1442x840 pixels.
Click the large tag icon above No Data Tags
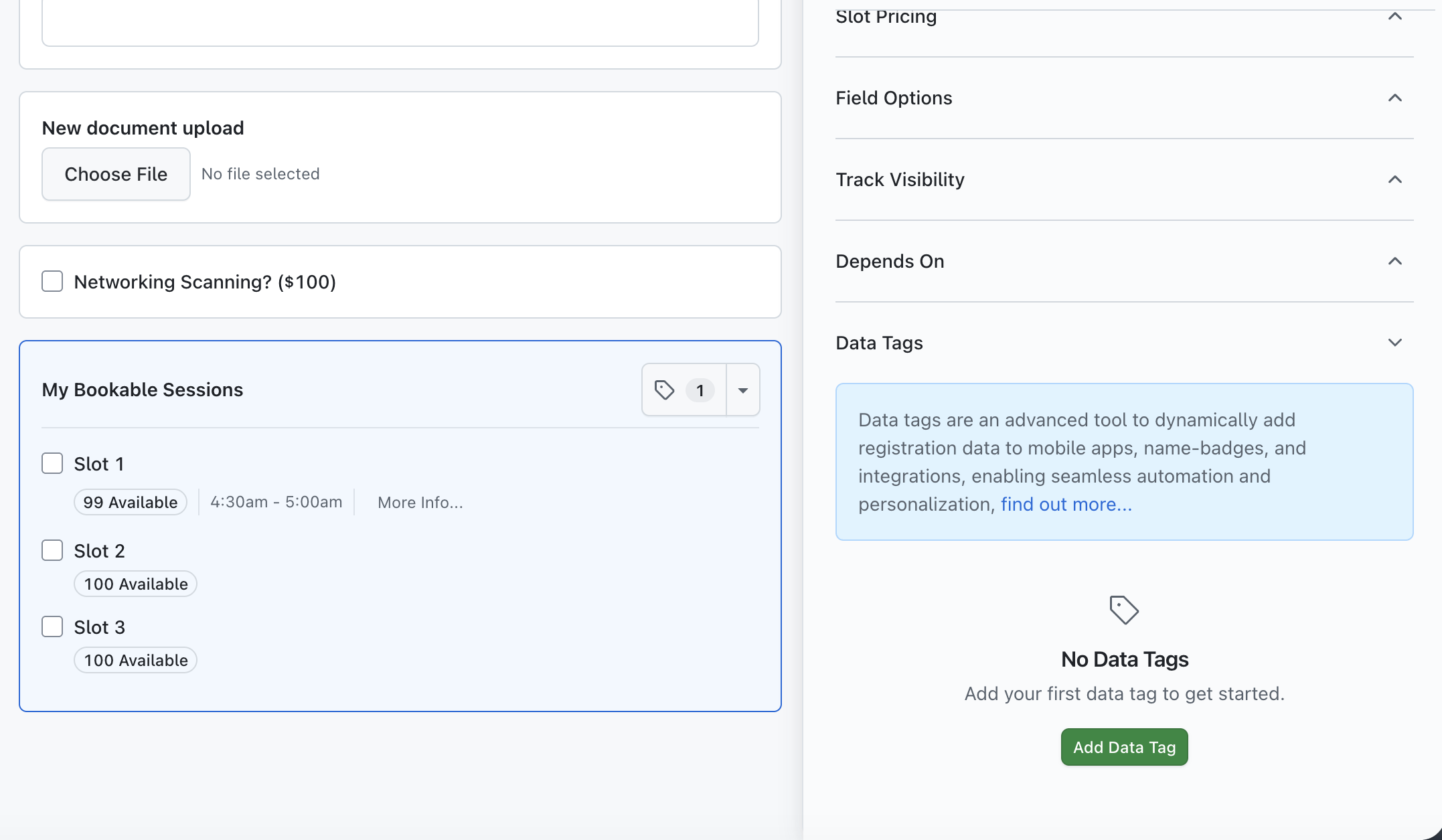[1123, 610]
